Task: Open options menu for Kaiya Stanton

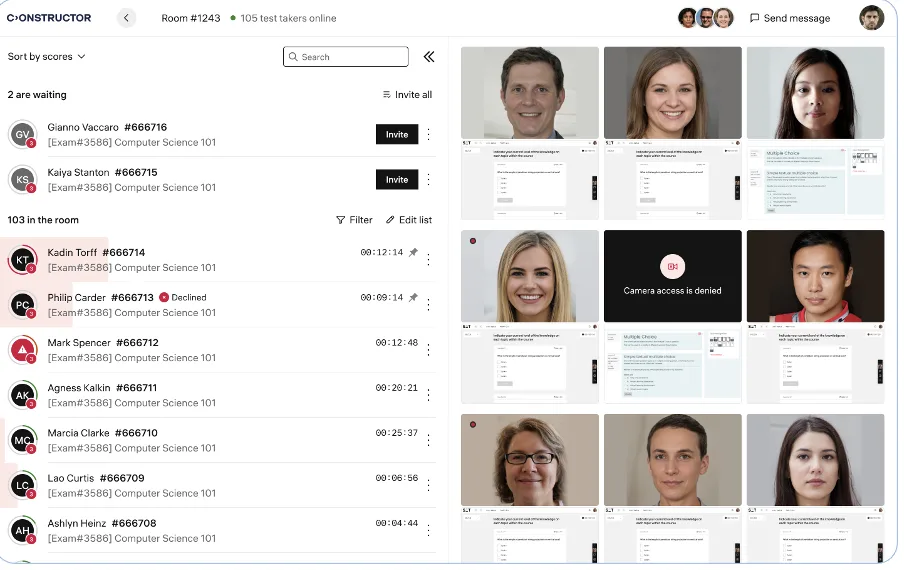Action: coord(428,179)
